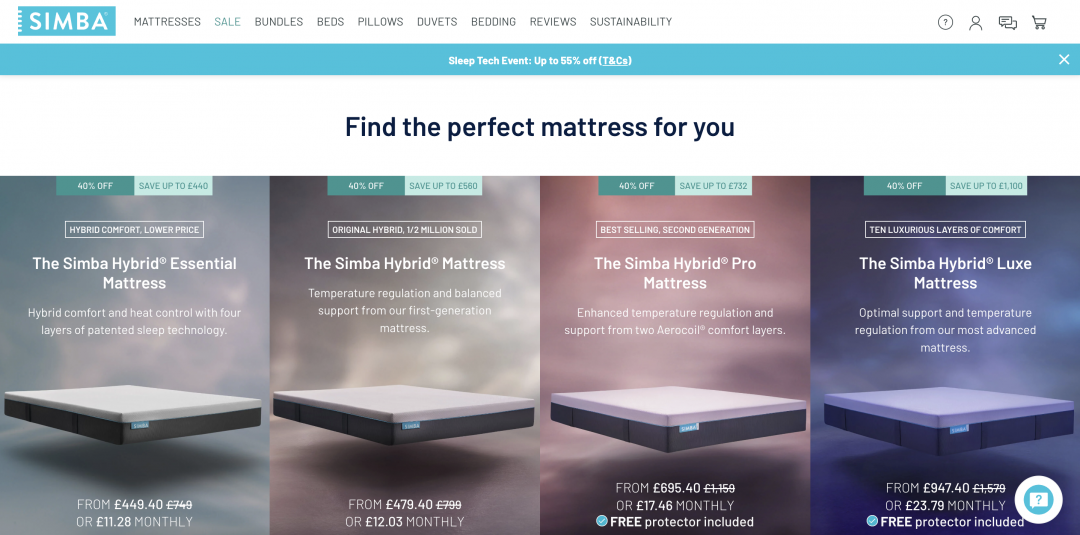Go to the Sale section
The height and width of the screenshot is (535, 1080).
[227, 22]
